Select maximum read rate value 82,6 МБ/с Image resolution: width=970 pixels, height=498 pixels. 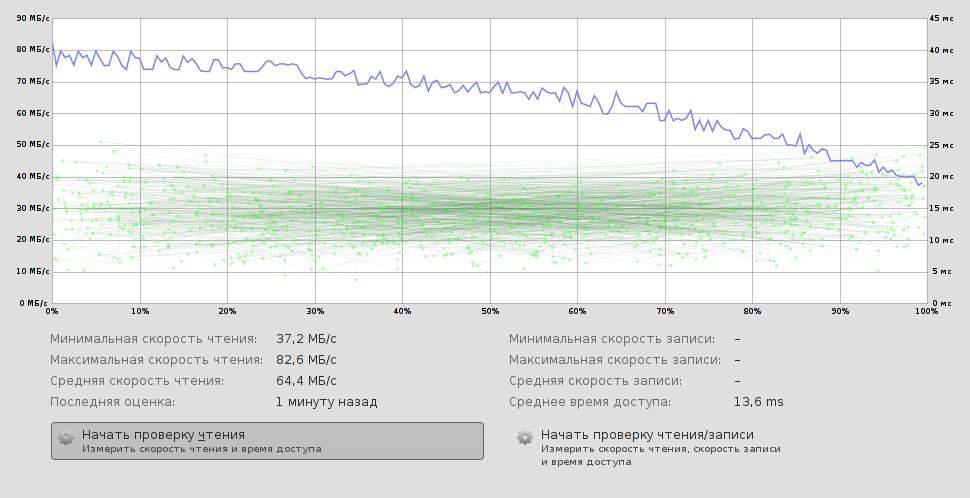click(306, 360)
